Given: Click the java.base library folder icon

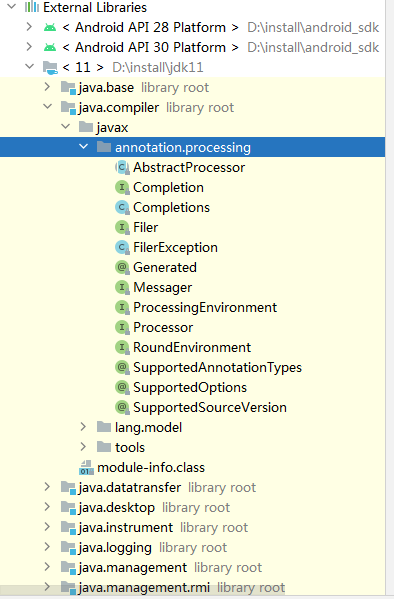Looking at the screenshot, I should click(x=68, y=87).
